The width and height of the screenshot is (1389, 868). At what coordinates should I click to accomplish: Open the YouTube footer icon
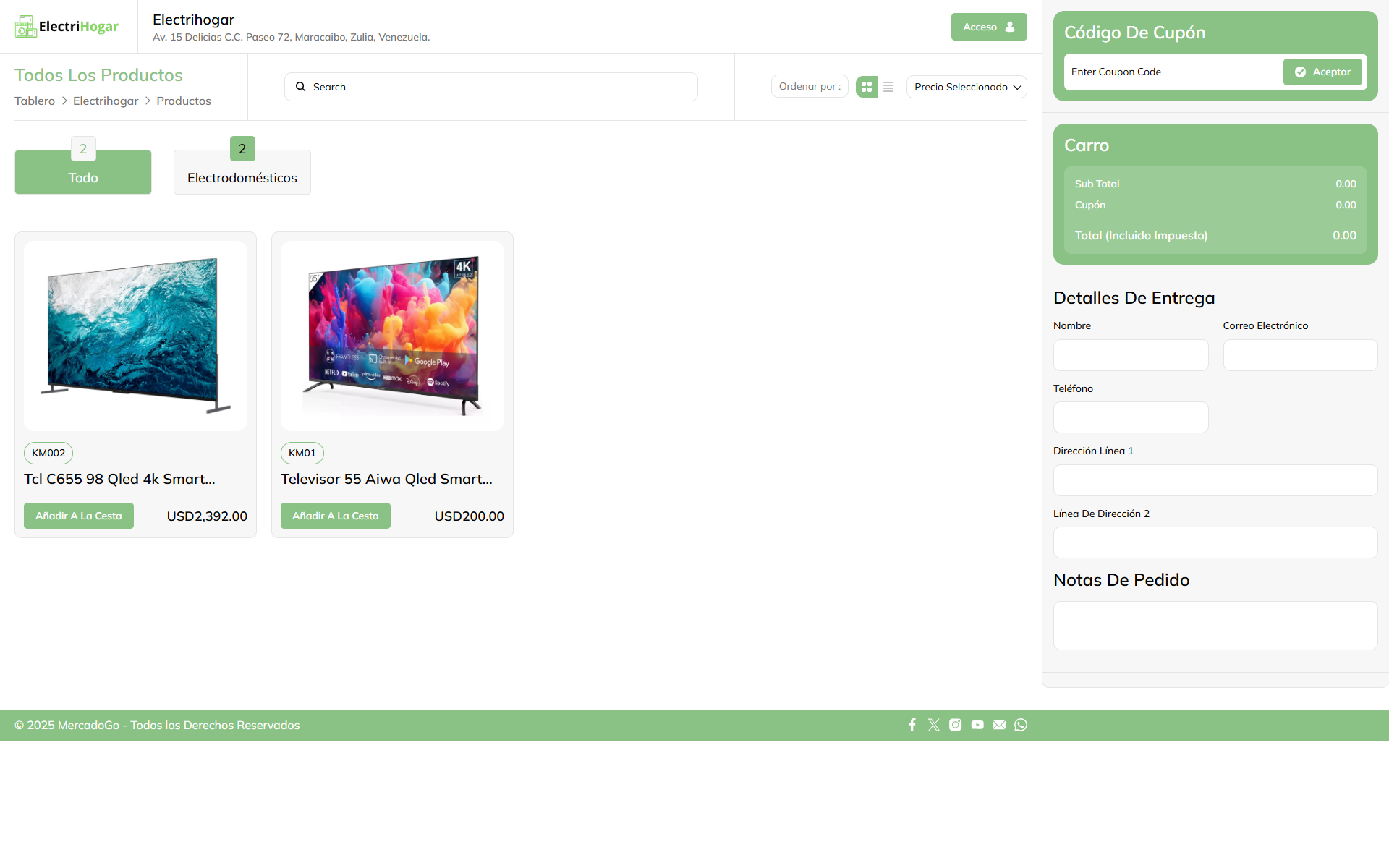tap(977, 725)
